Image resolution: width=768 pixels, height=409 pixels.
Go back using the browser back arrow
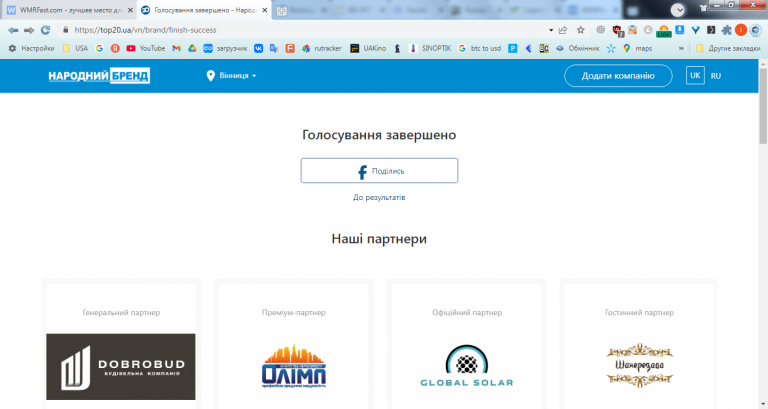point(13,30)
